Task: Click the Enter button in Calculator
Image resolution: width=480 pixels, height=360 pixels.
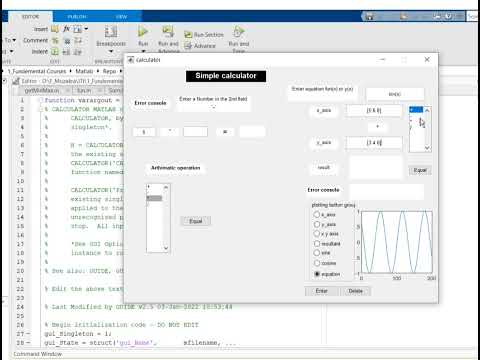Action: (x=322, y=291)
